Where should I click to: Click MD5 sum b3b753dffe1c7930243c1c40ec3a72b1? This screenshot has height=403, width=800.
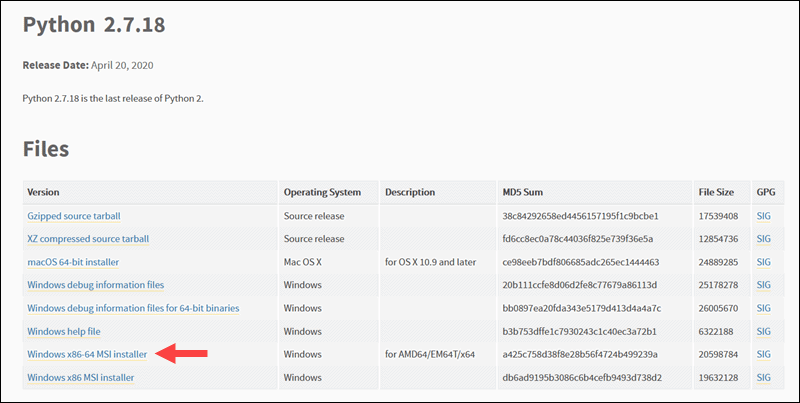[579, 332]
